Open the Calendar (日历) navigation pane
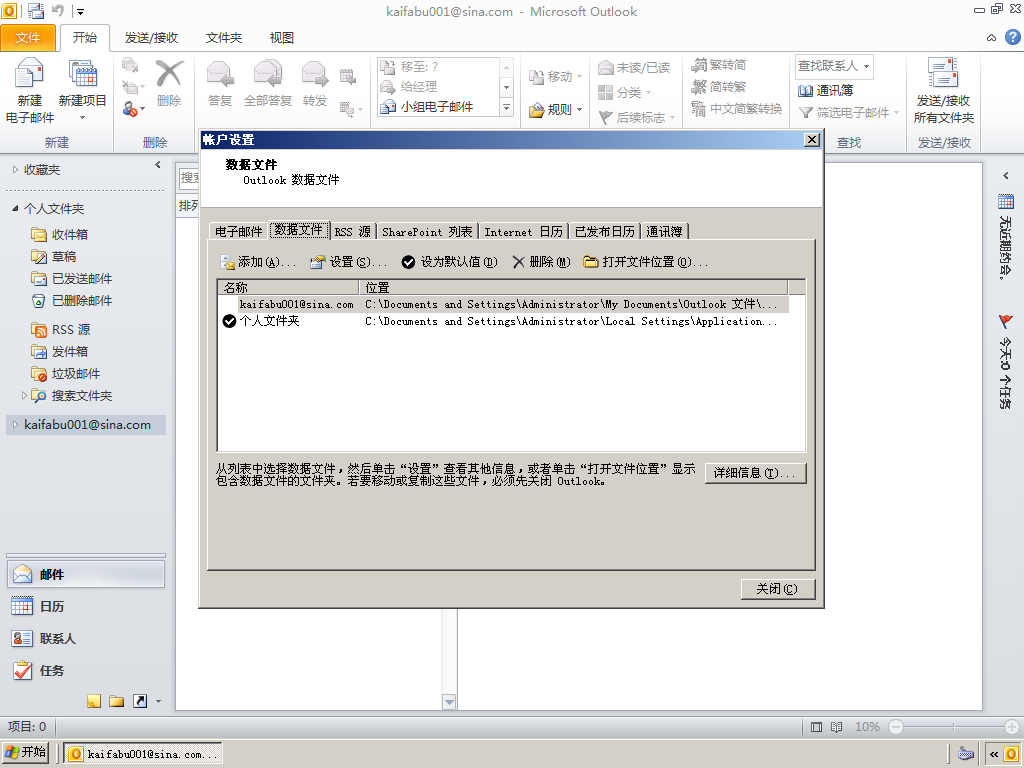Screen dimensions: 1024x768 [x=86, y=607]
